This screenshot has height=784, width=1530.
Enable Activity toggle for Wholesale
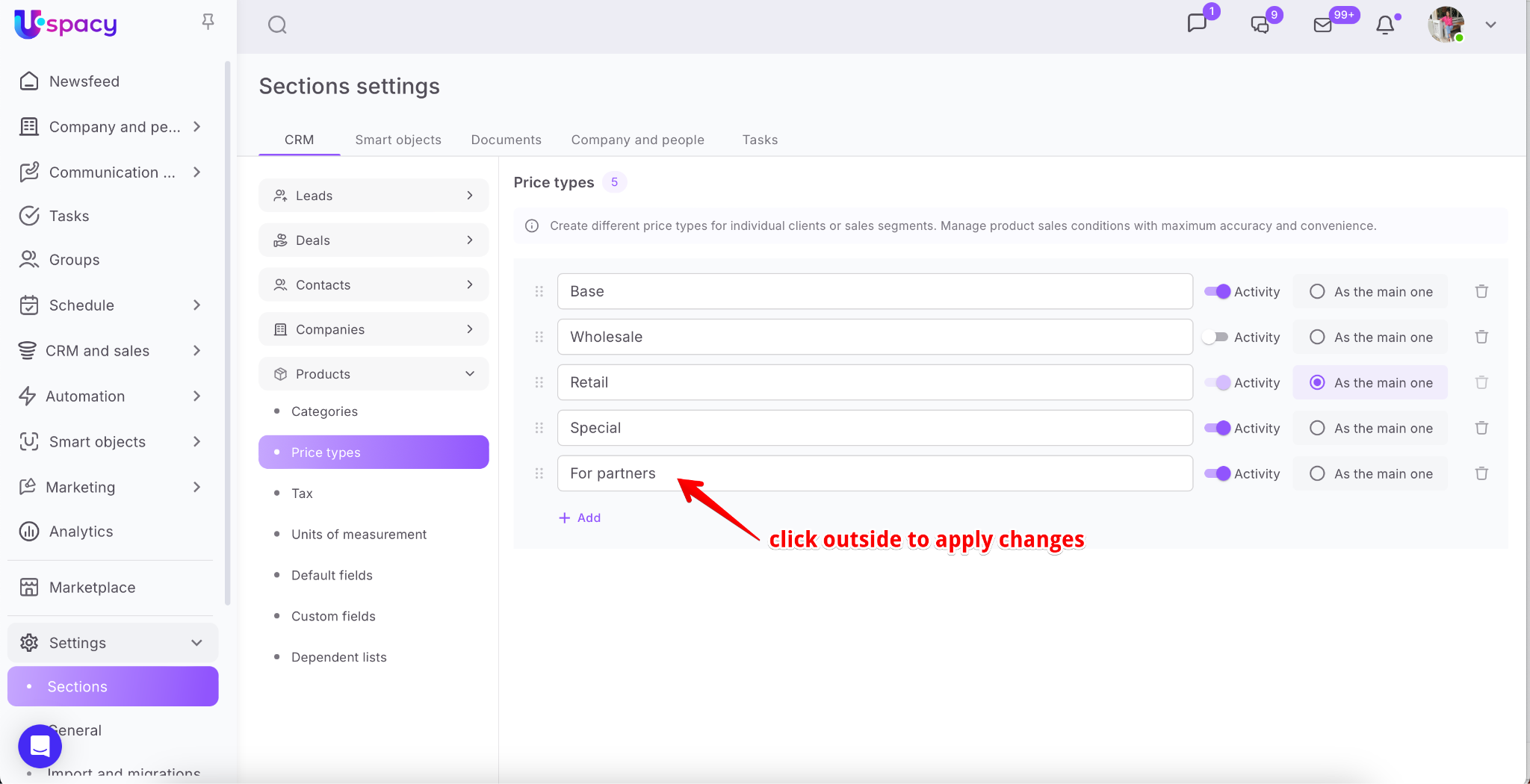[1216, 337]
